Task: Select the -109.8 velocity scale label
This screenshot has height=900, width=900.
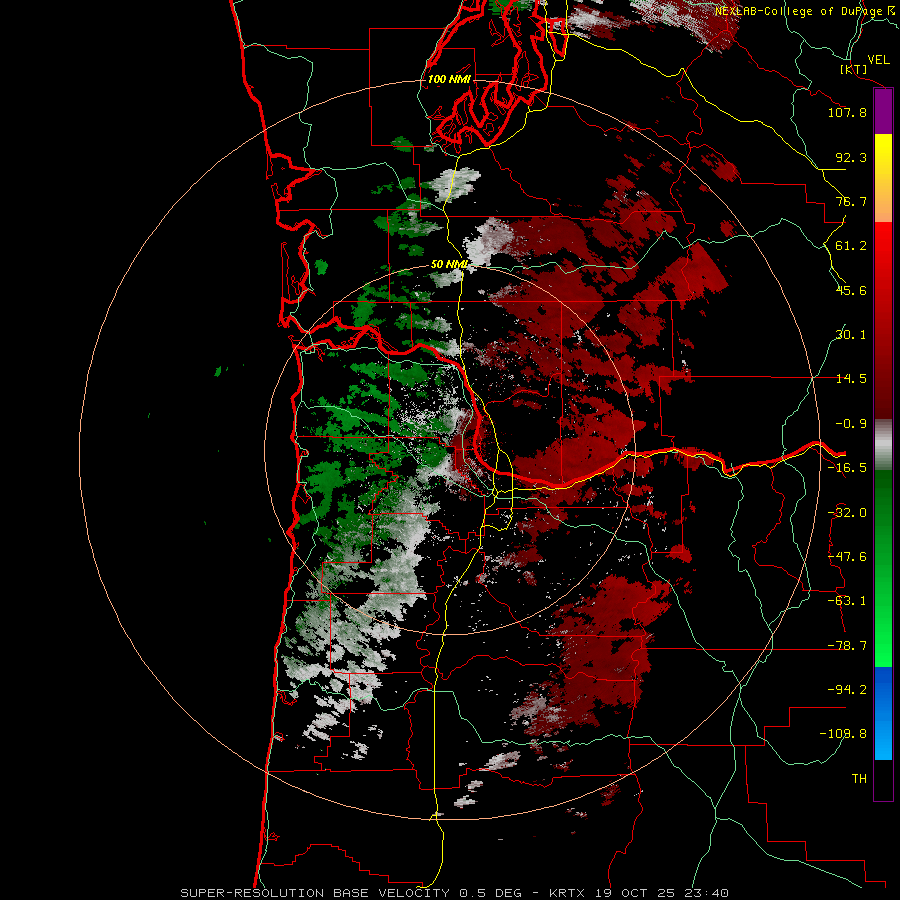Action: pos(843,734)
